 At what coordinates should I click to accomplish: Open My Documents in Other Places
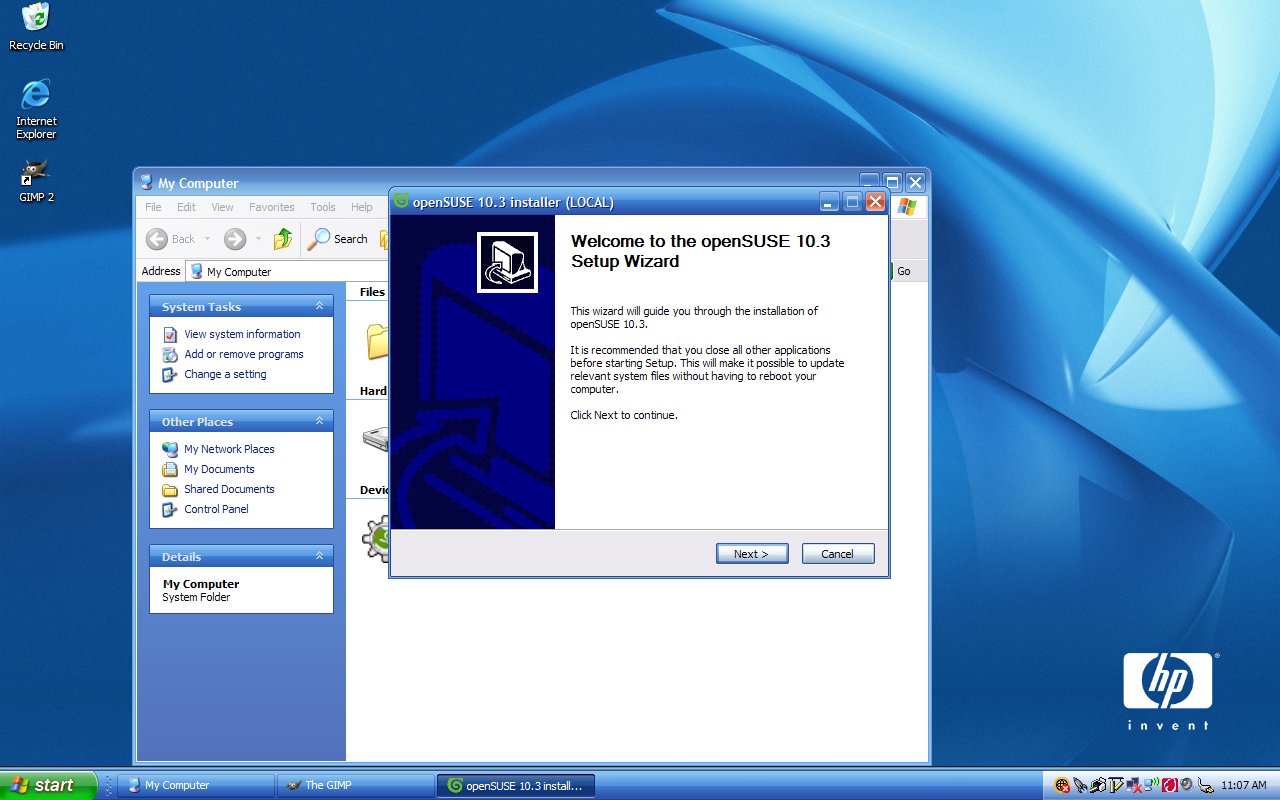pos(219,469)
